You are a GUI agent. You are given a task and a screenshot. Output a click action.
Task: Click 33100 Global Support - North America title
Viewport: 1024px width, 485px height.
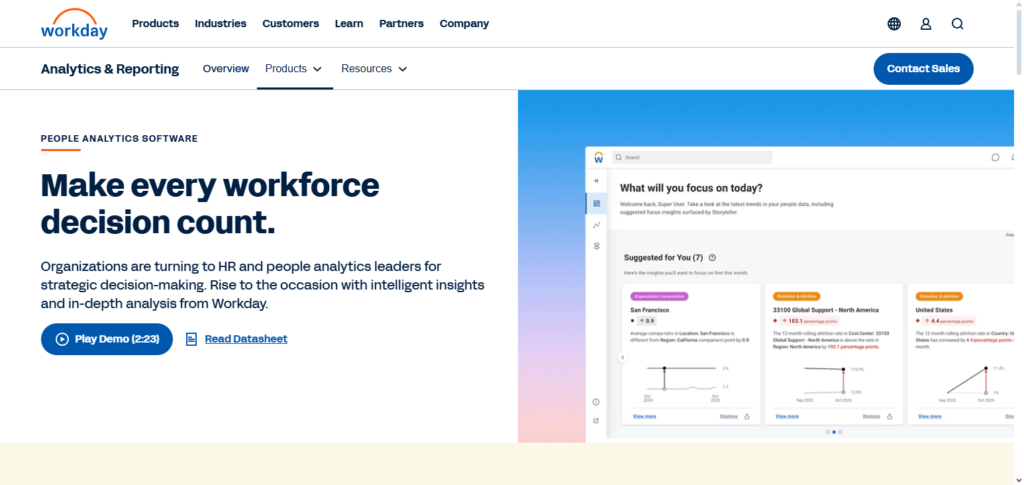[x=825, y=310]
